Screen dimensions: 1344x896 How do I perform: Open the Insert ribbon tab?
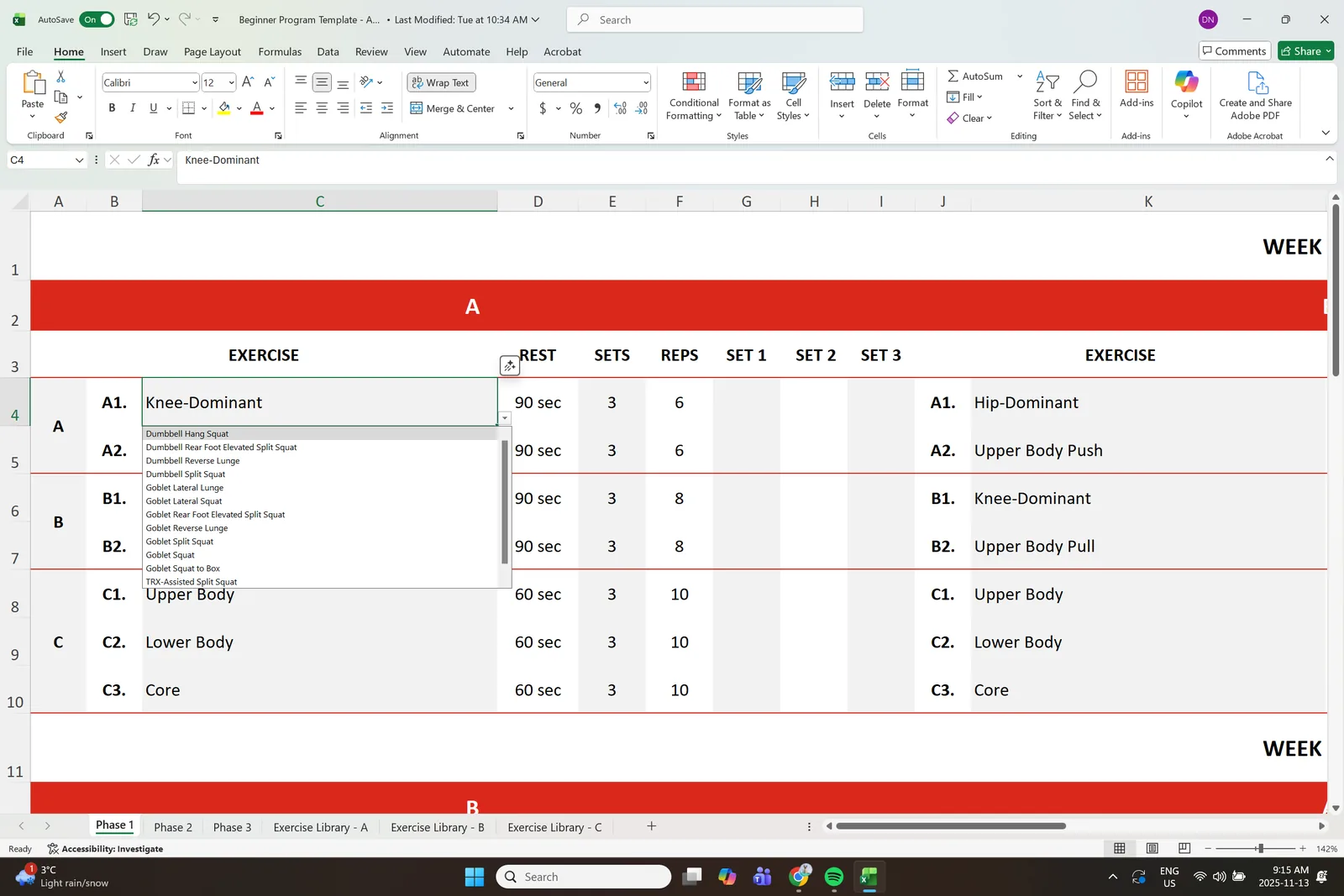coord(113,51)
